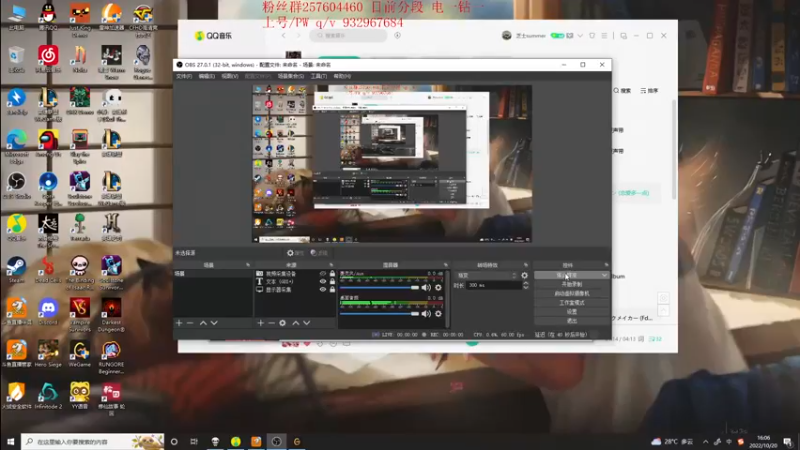This screenshot has width=800, height=450.
Task: Start the virtual camera in OBS
Action: [x=571, y=293]
